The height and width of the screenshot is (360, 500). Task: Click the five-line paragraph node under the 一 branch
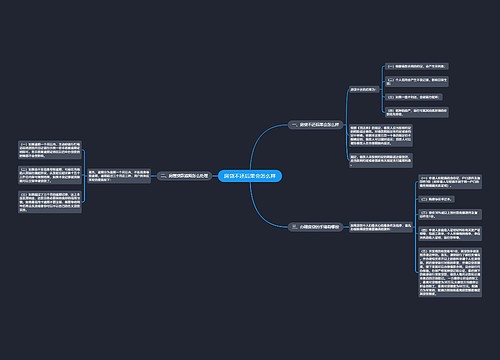click(x=381, y=135)
